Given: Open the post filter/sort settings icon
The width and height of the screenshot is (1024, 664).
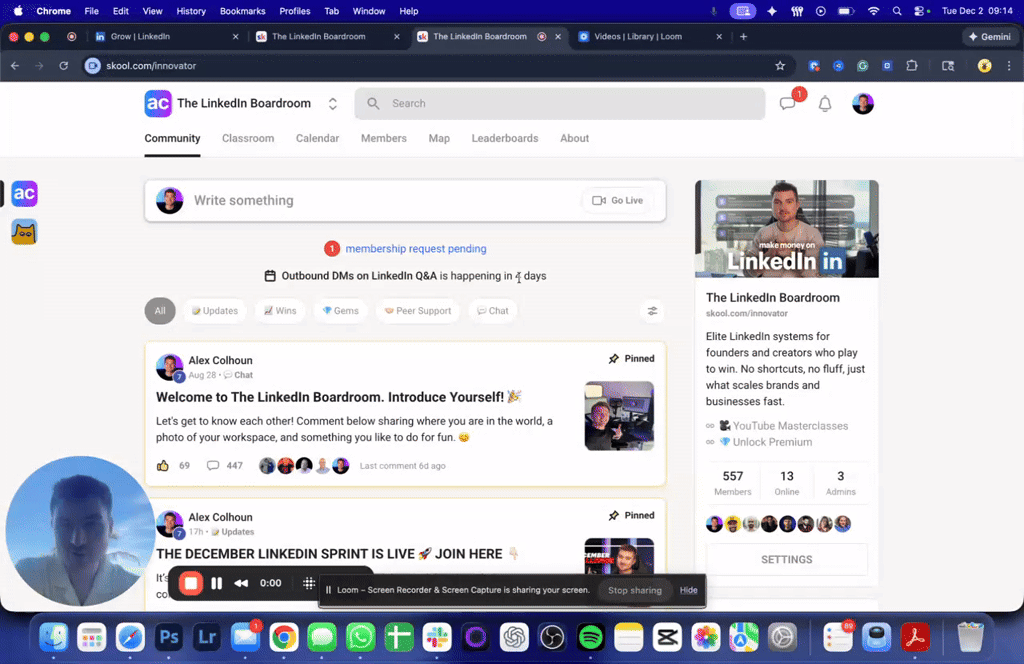Looking at the screenshot, I should pyautogui.click(x=652, y=311).
